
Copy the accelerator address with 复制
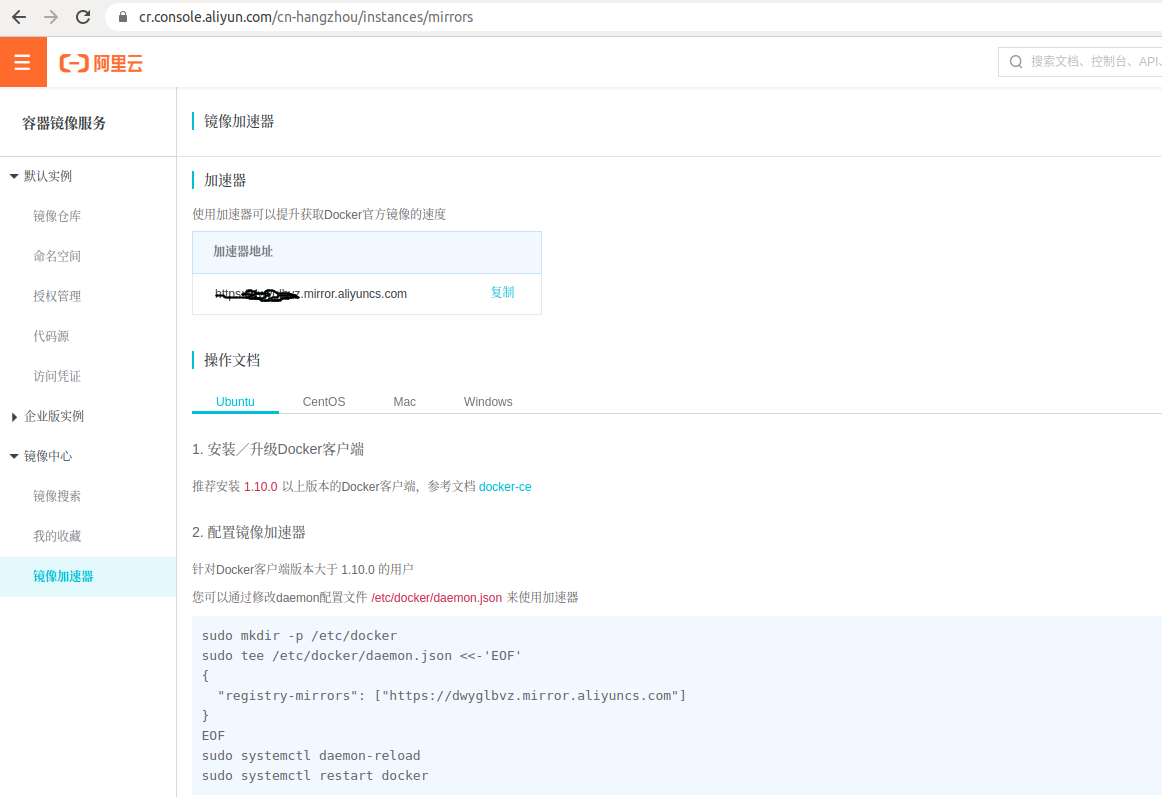pos(502,292)
